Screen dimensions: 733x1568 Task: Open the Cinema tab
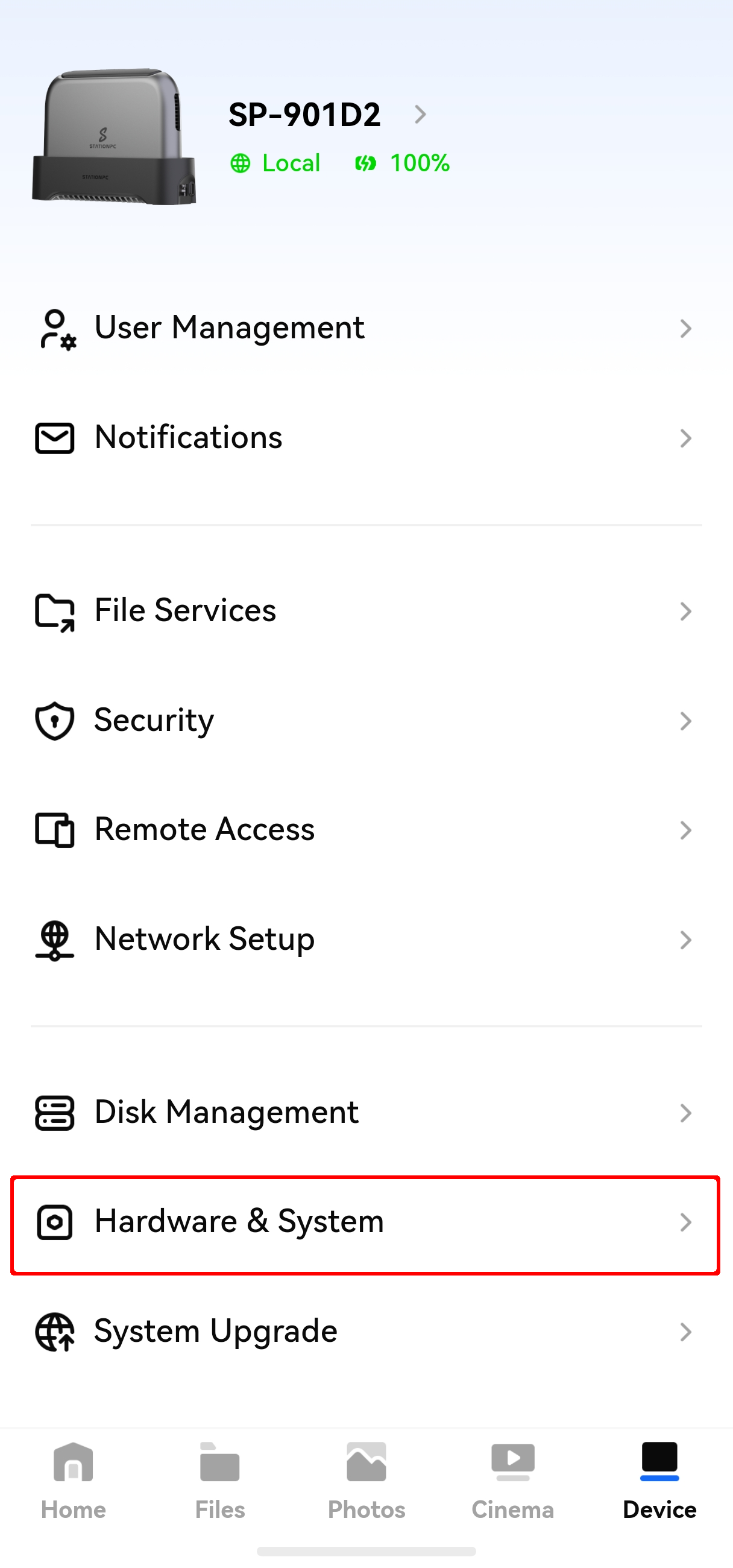(x=513, y=1481)
